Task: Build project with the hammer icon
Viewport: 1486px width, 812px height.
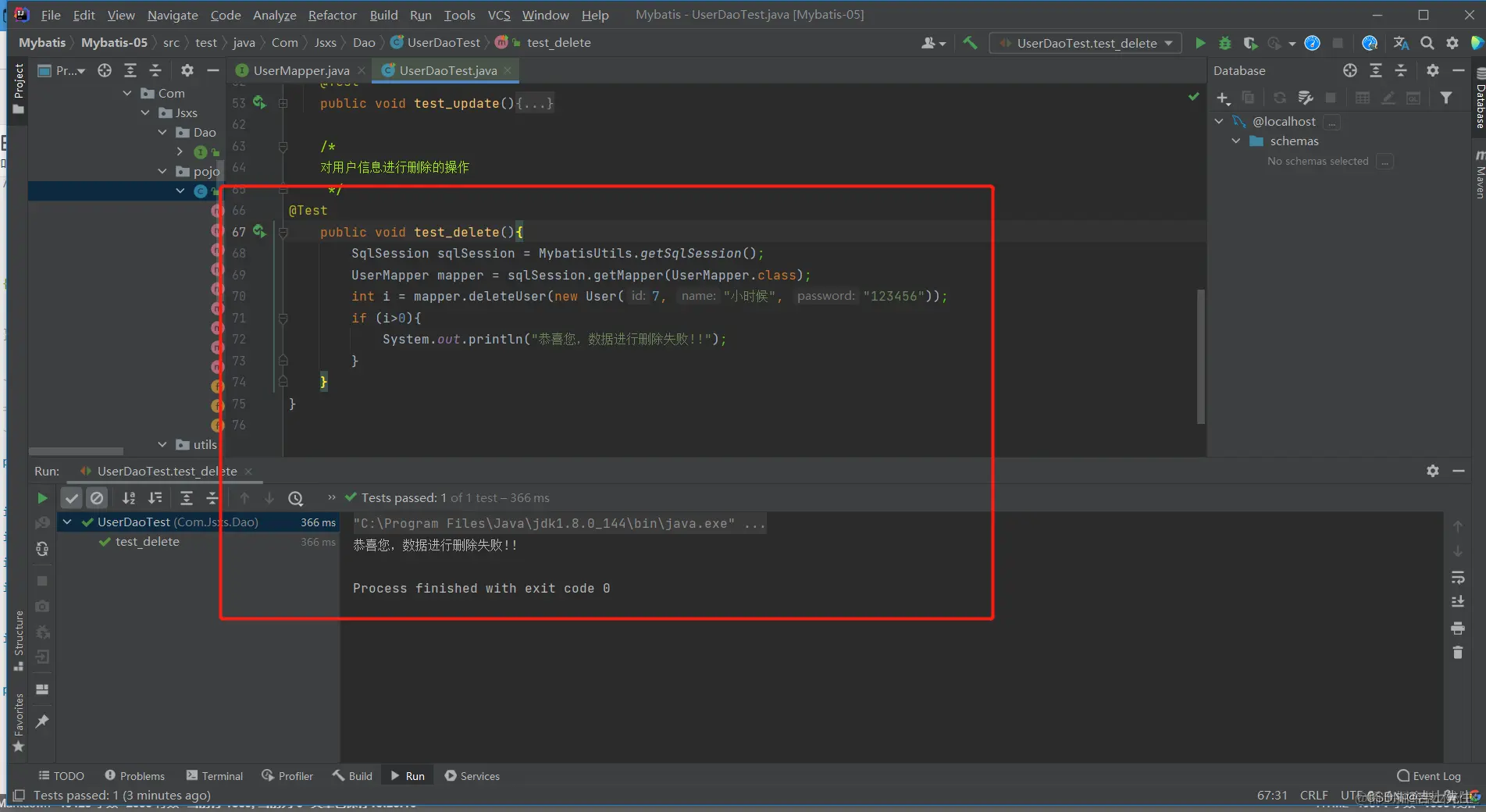Action: click(x=970, y=43)
